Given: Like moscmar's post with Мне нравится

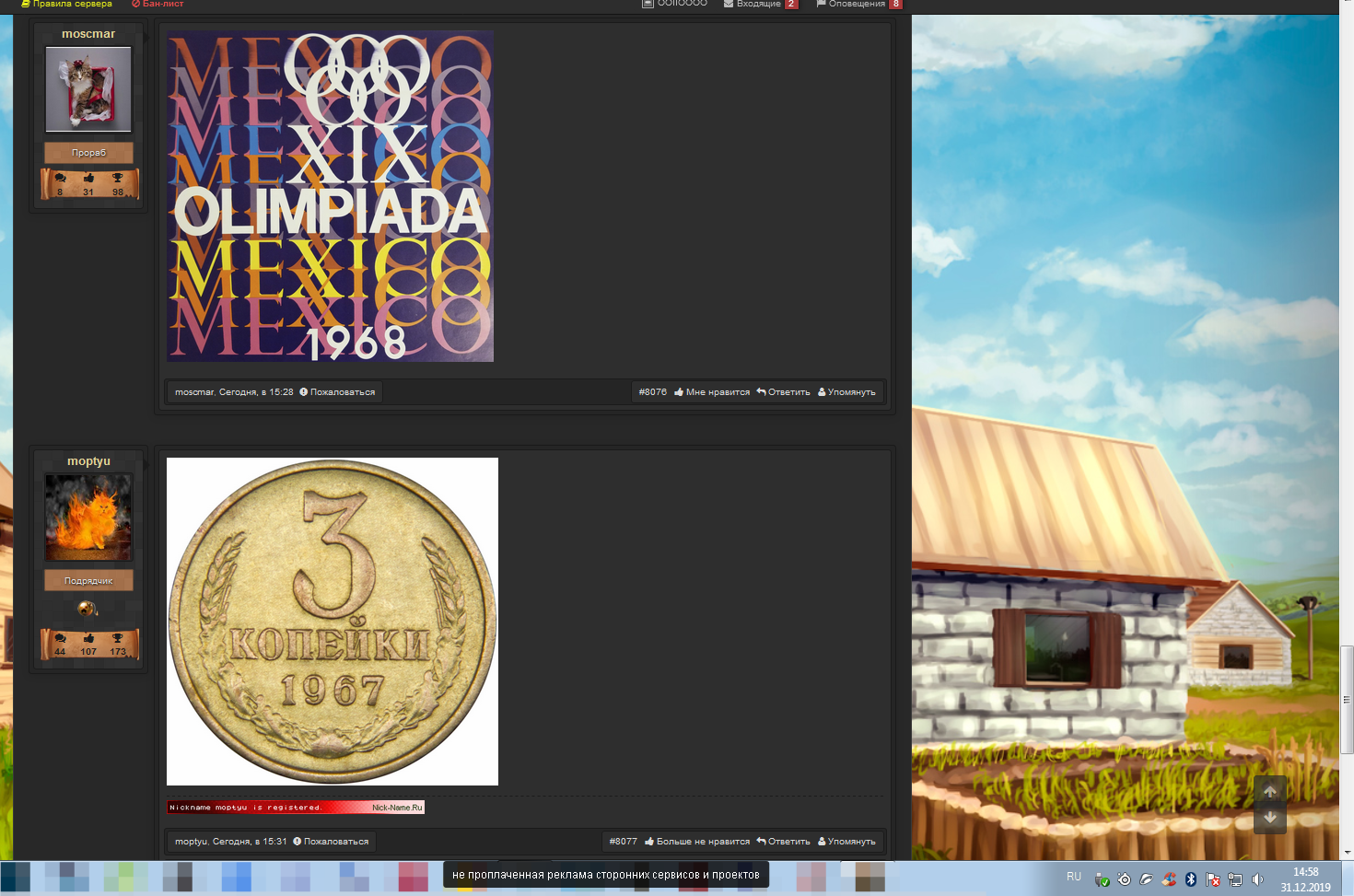Looking at the screenshot, I should coord(712,392).
